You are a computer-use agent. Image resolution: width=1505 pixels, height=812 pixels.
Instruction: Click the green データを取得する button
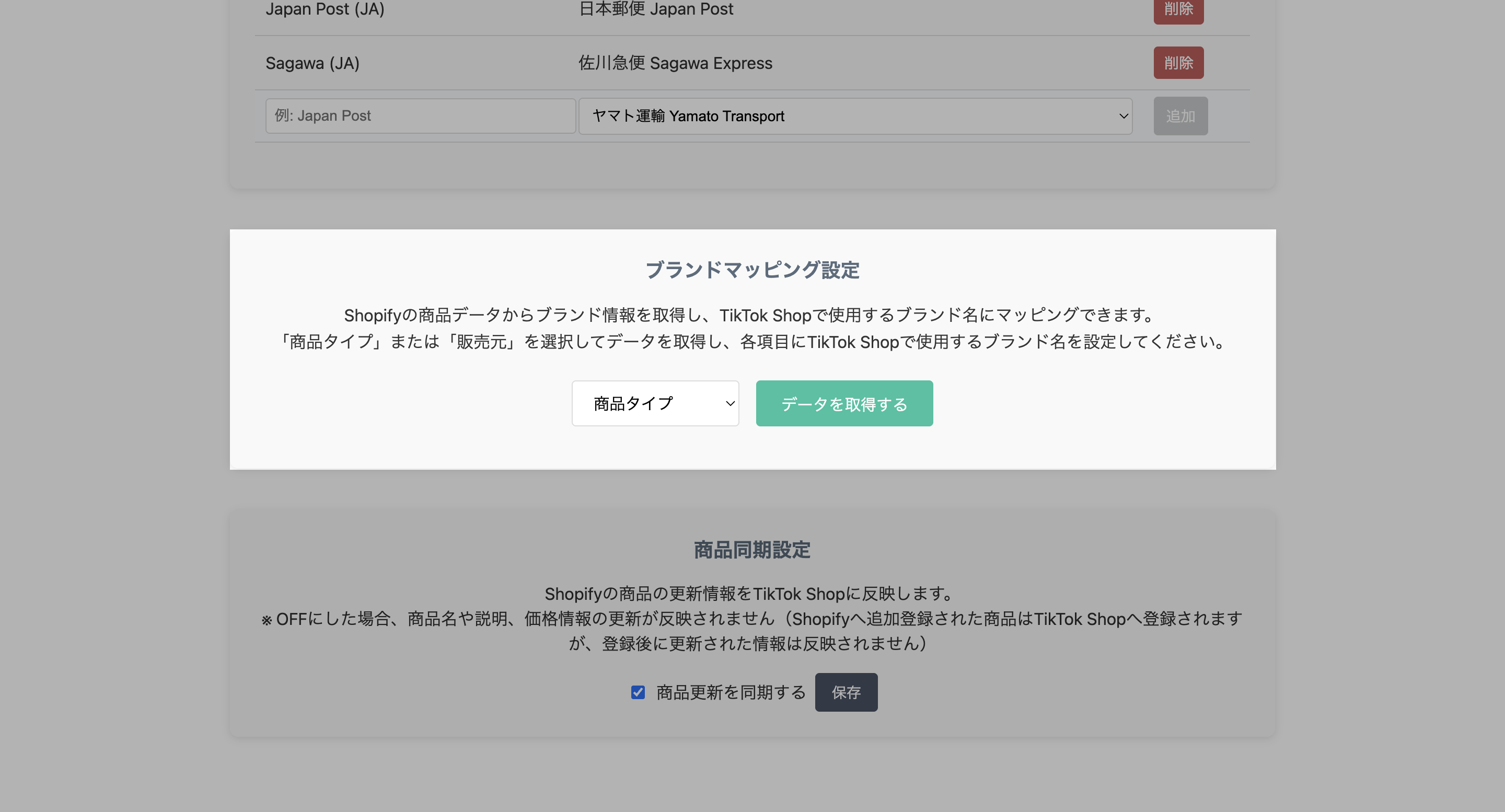pos(843,403)
